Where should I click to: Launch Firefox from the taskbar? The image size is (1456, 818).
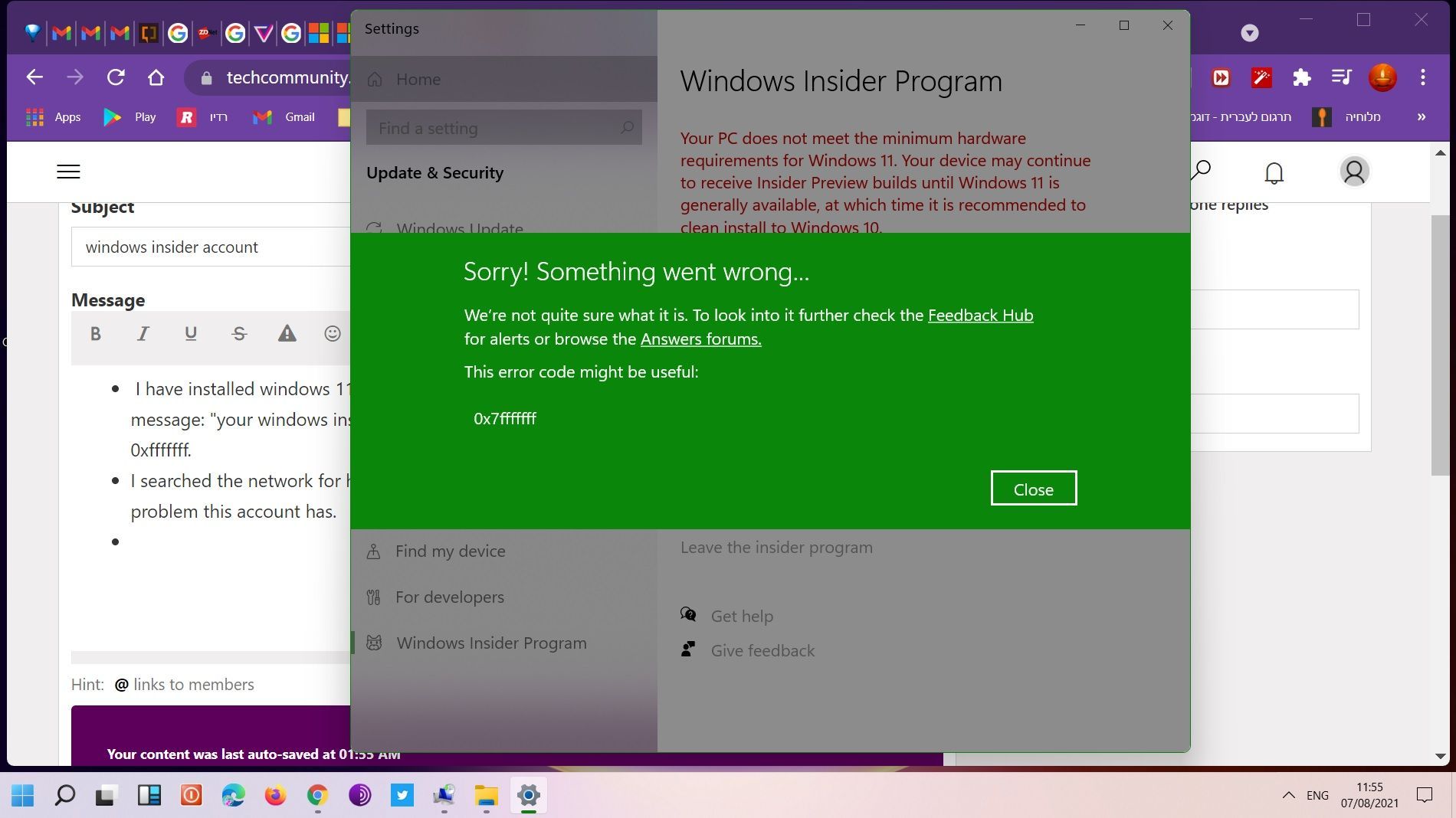275,796
